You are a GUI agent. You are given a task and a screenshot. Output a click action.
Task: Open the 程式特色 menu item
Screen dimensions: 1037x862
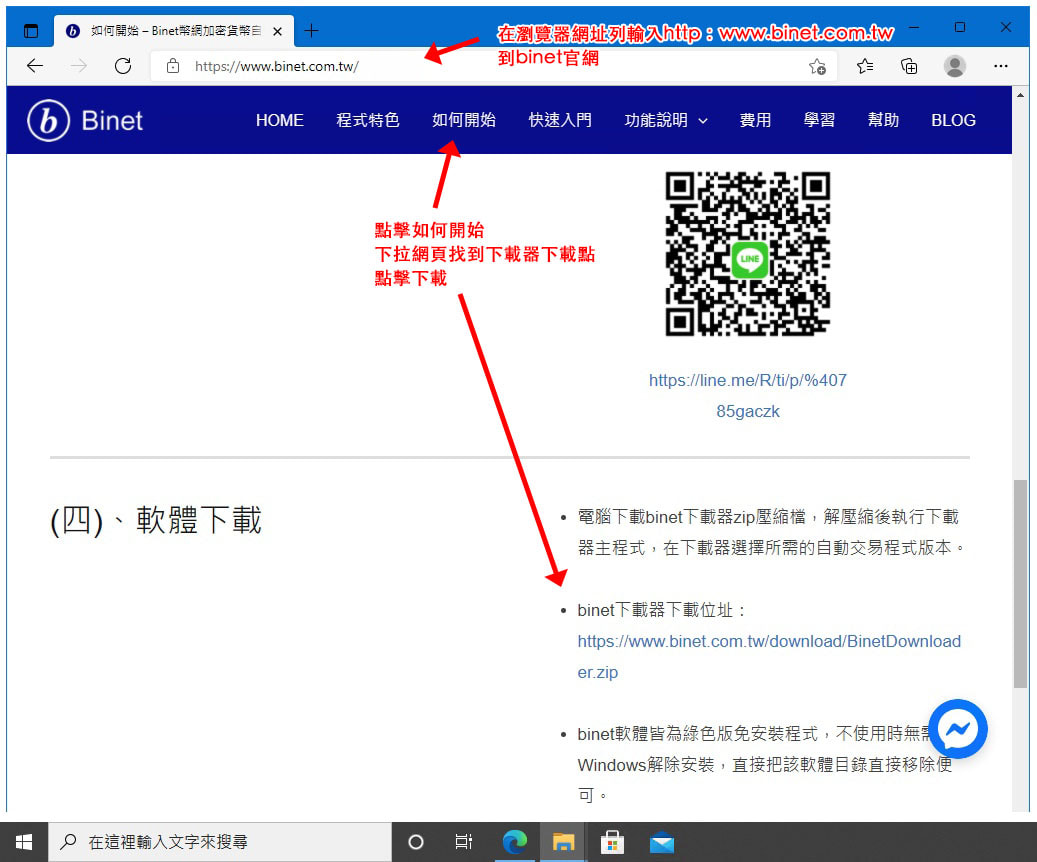point(368,120)
